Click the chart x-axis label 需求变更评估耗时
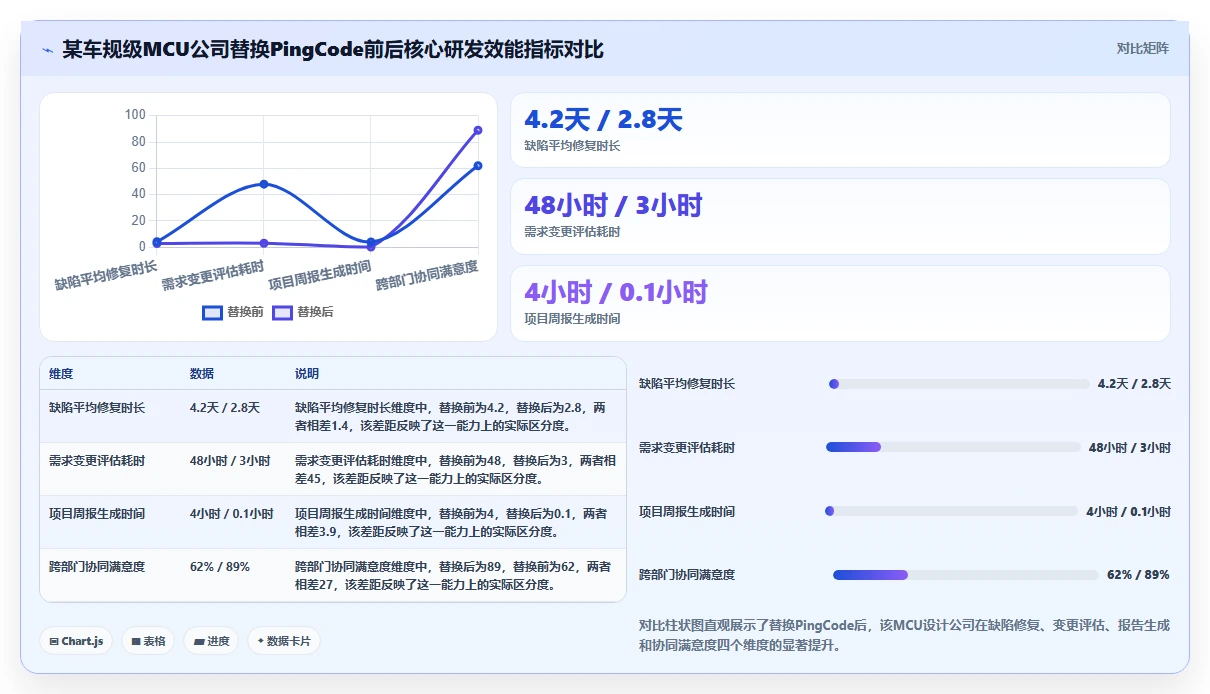Viewport: 1210px width, 694px height. [x=213, y=274]
